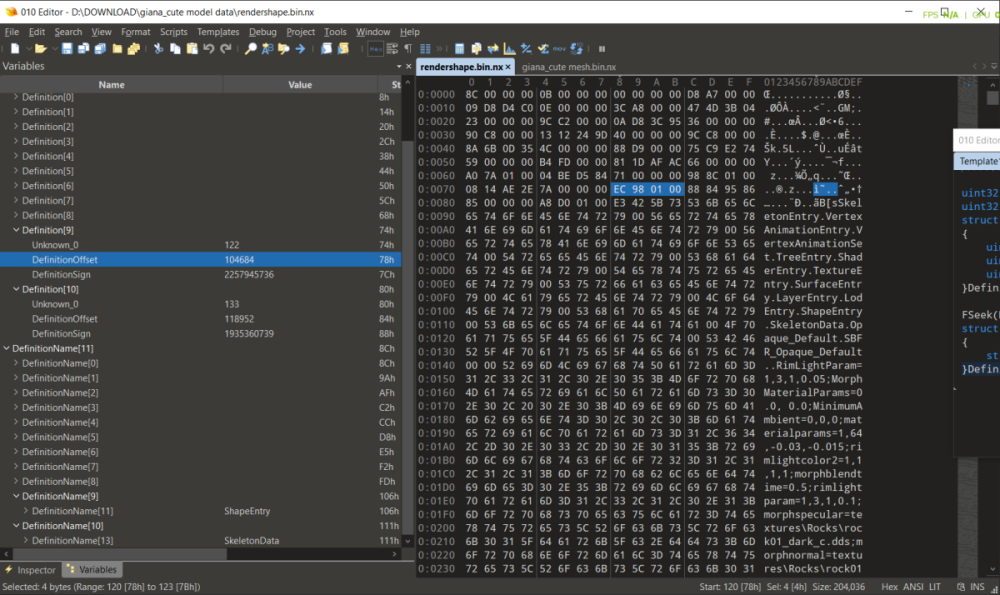This screenshot has width=1000, height=595.
Task: Open the Variables panel dropdown arrow
Action: click(399, 66)
